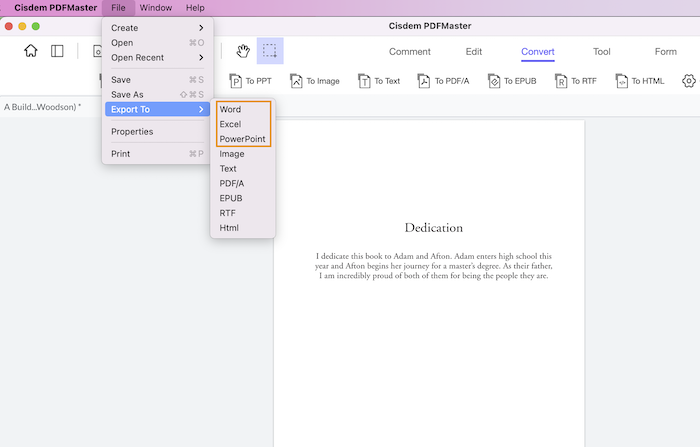Convert document with To Image
Image resolution: width=700 pixels, height=447 pixels.
[x=315, y=81]
